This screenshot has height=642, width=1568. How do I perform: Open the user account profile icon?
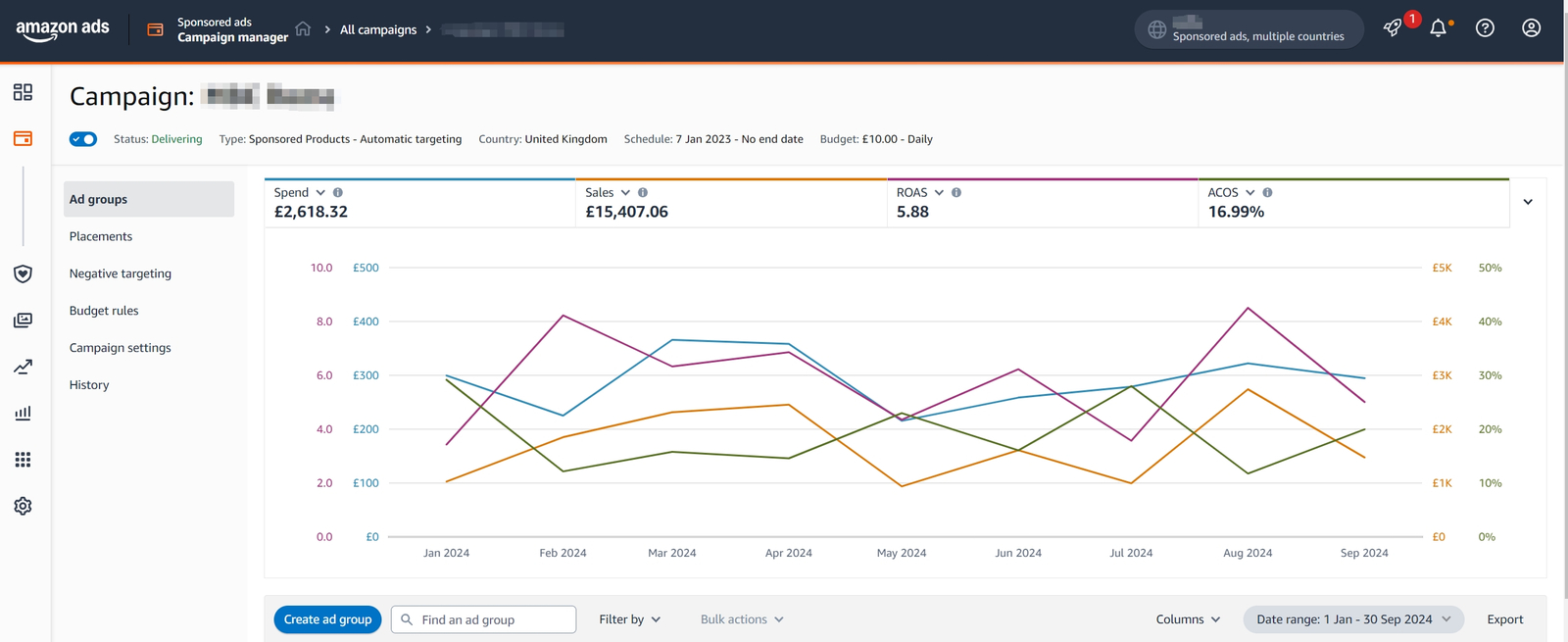[1531, 28]
